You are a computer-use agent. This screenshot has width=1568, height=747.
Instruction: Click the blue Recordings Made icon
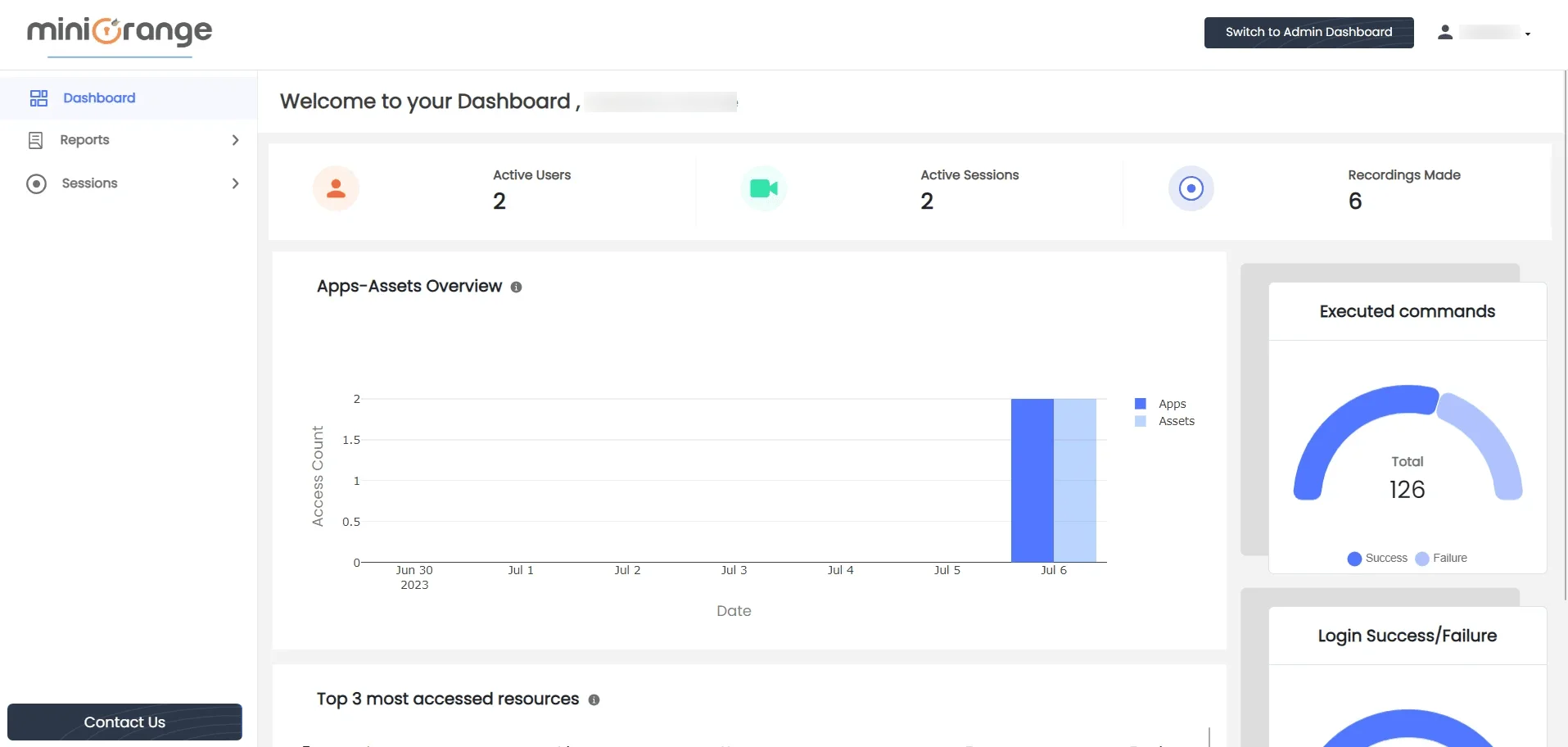point(1191,188)
